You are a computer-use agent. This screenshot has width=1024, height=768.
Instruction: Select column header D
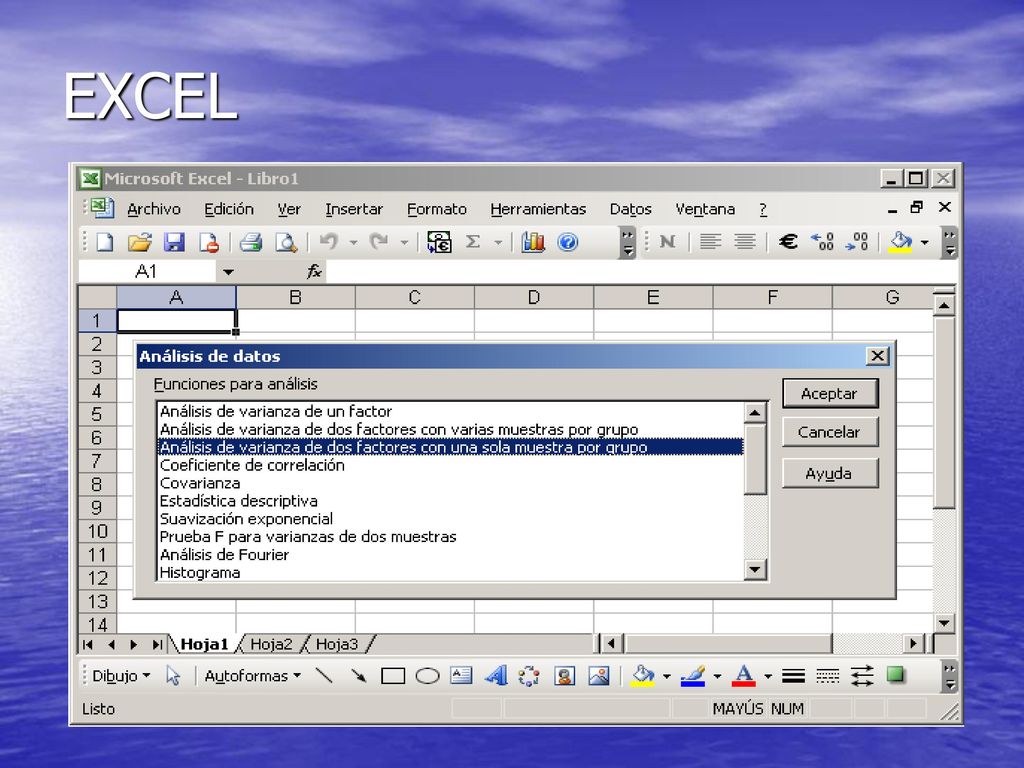point(534,298)
